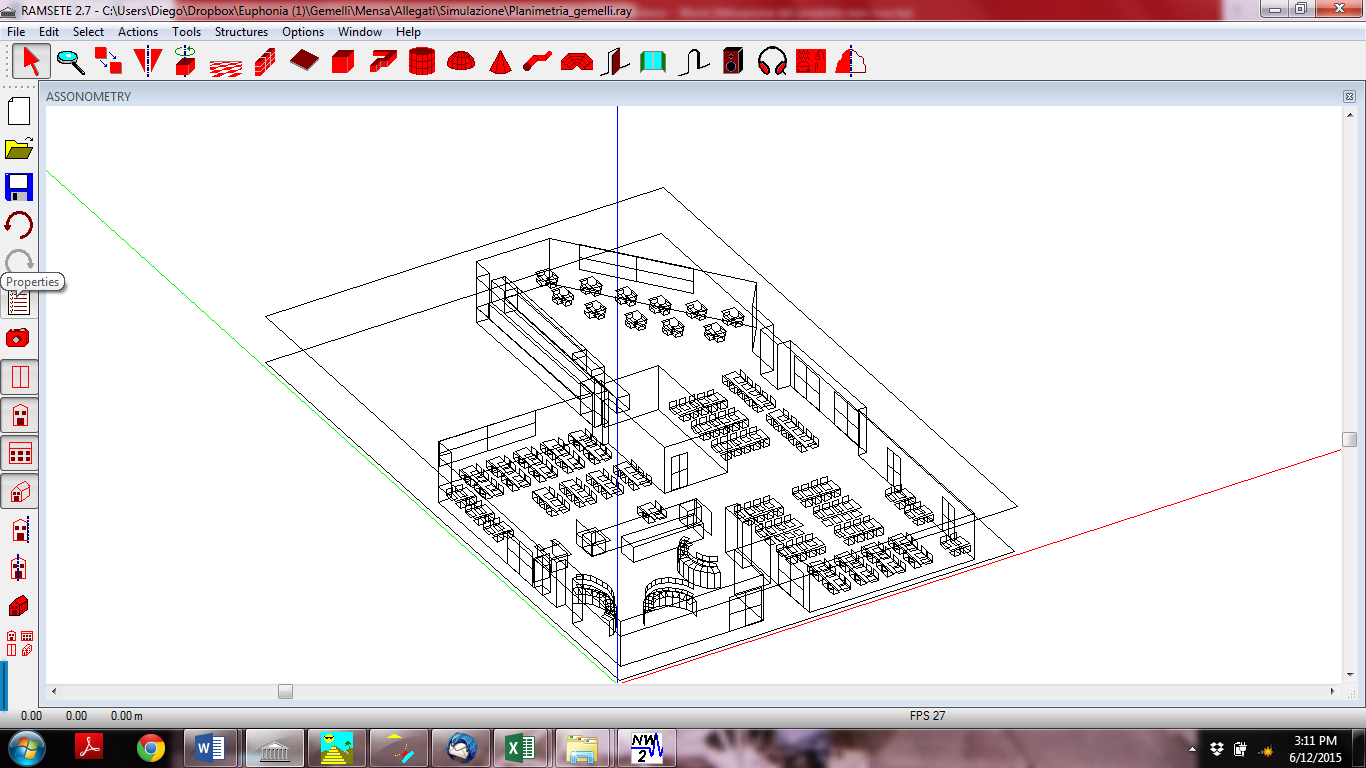This screenshot has width=1366, height=768.
Task: Show hidden system tray icons arrow
Action: tap(1193, 749)
